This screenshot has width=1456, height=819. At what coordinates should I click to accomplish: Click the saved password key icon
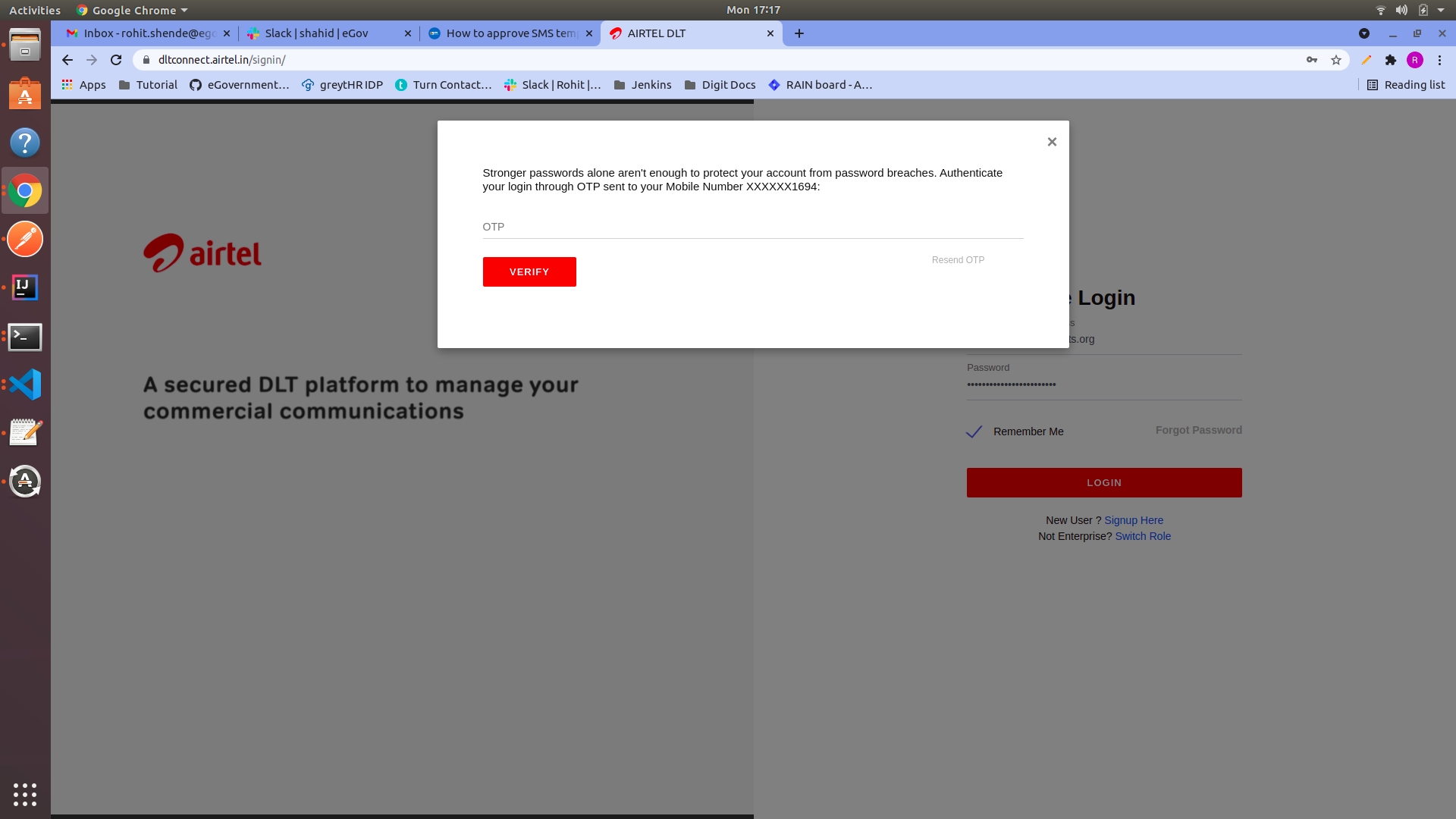1311,60
